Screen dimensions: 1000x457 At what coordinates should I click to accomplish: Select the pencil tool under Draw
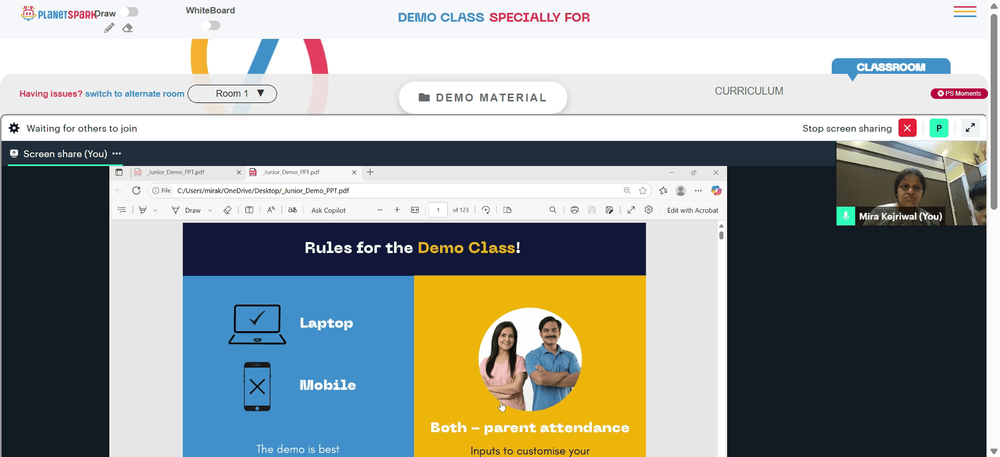coord(109,28)
